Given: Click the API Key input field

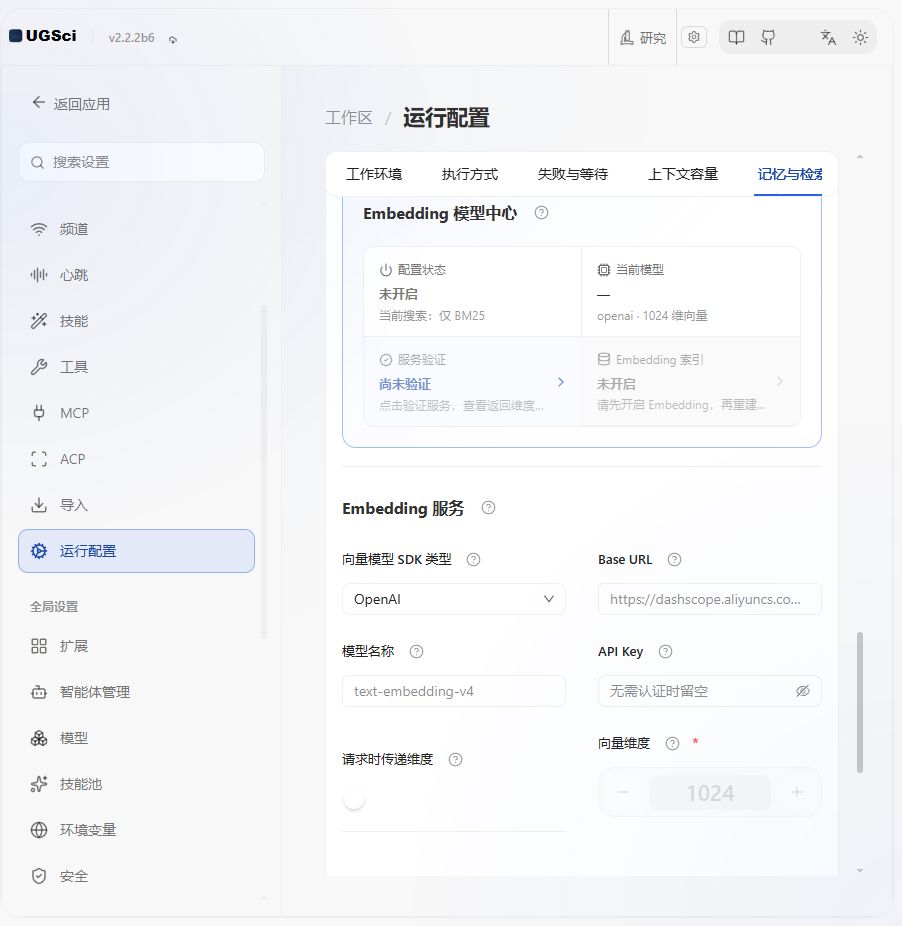Looking at the screenshot, I should click(709, 692).
